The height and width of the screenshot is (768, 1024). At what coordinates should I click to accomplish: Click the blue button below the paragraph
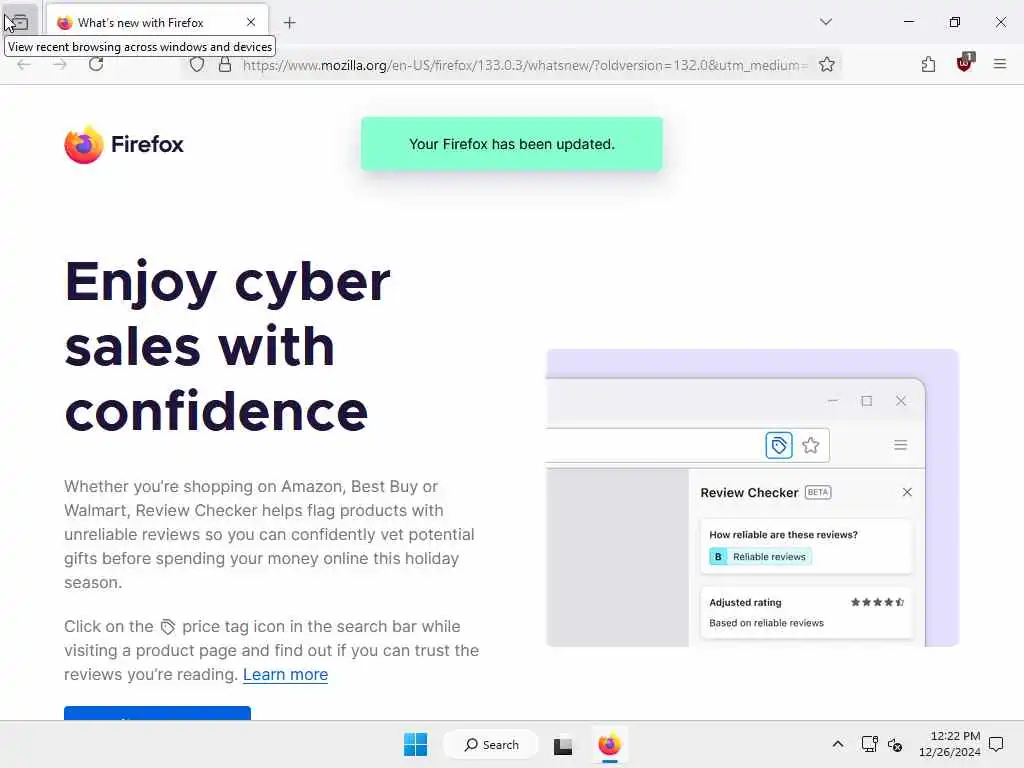pos(157,712)
